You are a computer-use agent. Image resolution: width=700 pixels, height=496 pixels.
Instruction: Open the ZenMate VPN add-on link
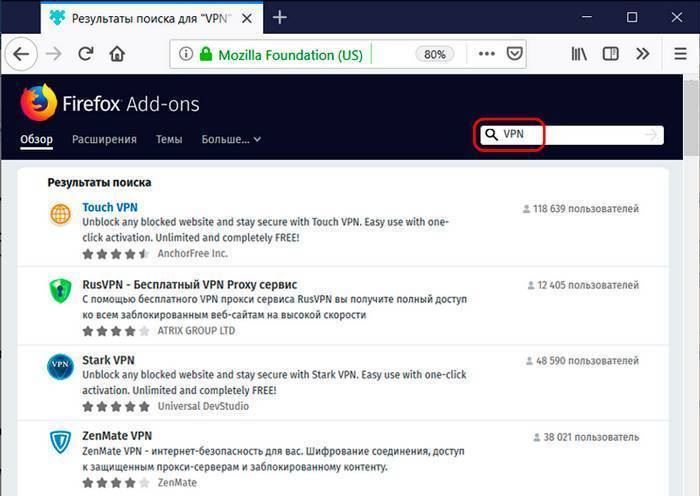[117, 436]
